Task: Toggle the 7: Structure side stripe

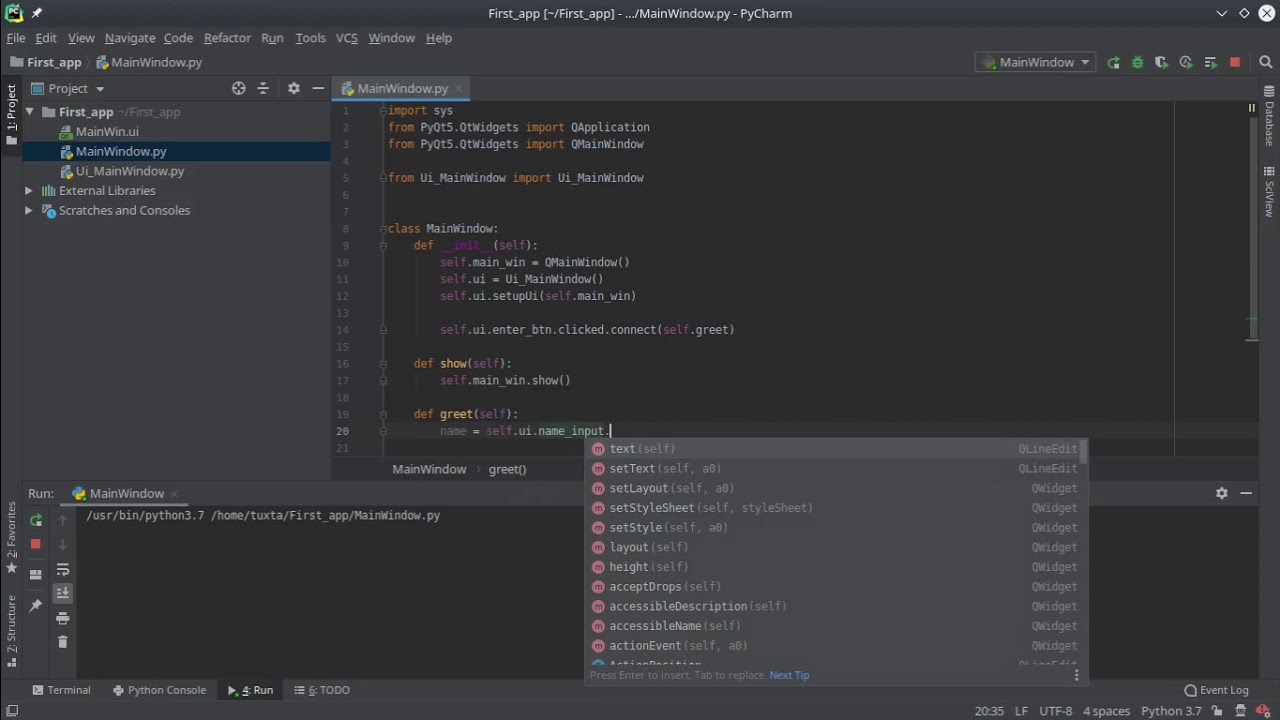Action: (11, 631)
